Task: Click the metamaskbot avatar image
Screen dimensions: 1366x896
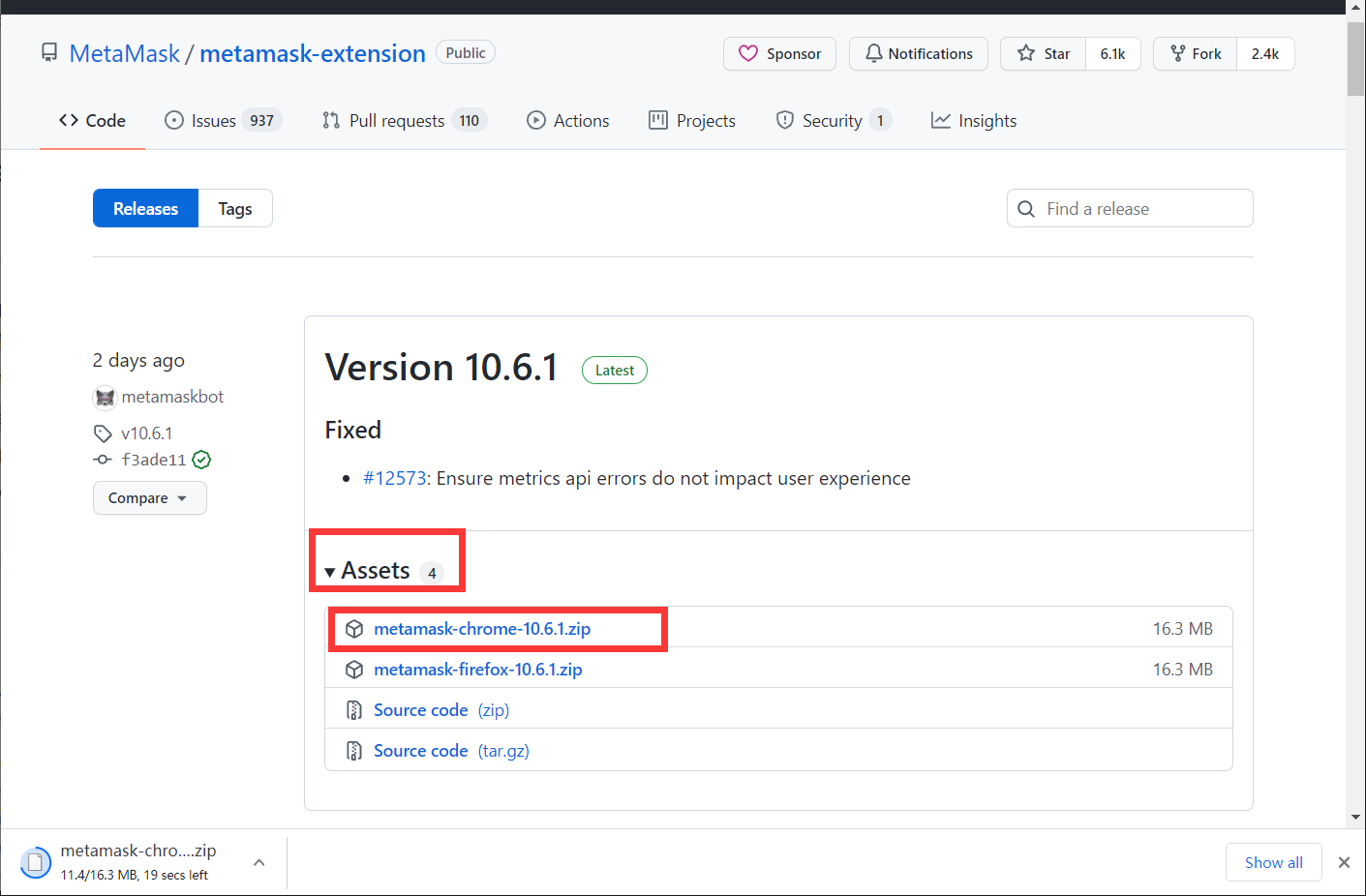Action: click(x=105, y=398)
